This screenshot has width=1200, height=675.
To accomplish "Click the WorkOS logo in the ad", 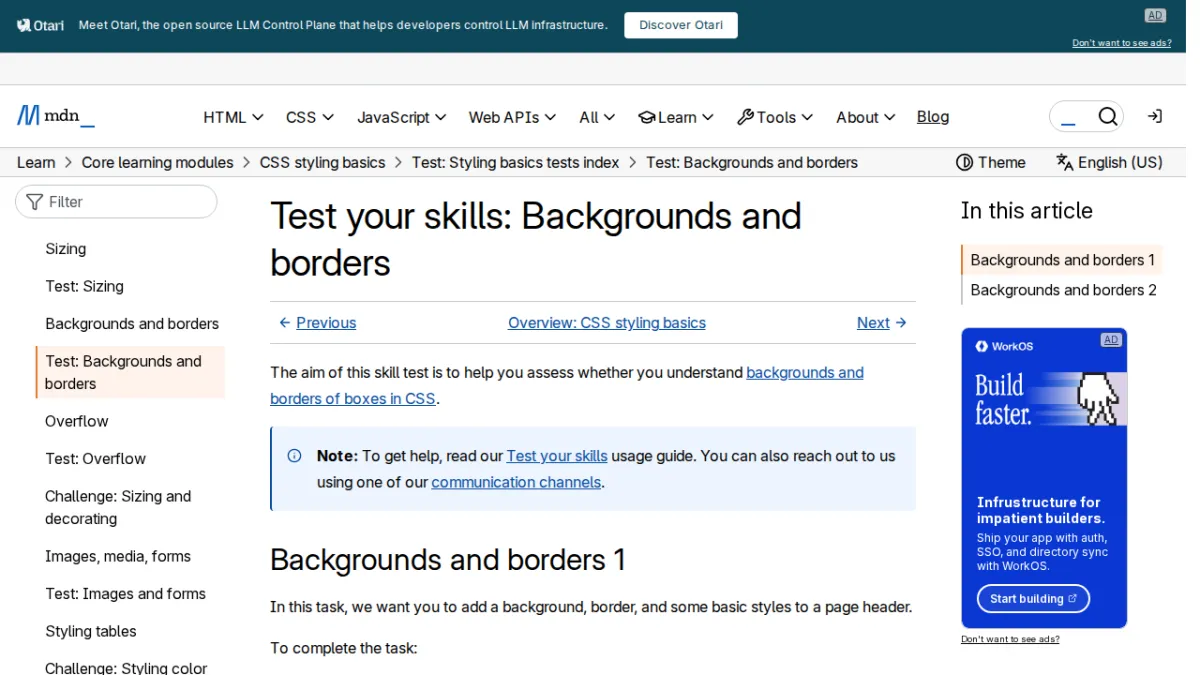I will tap(1005, 346).
